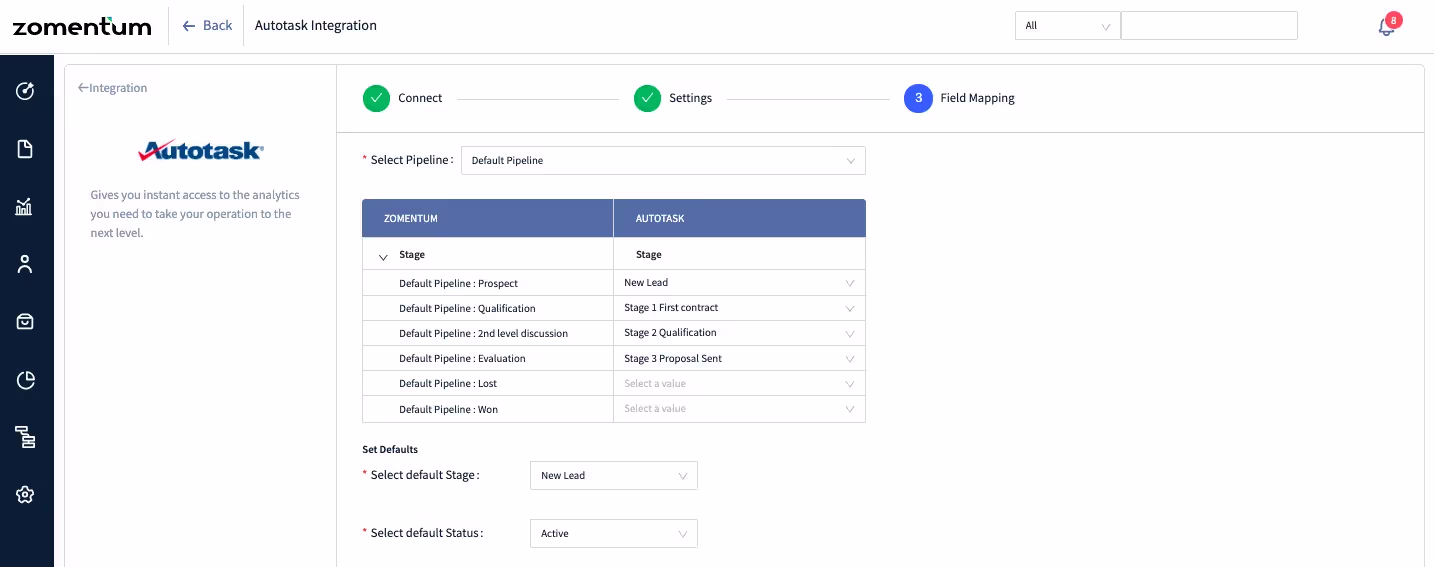Open Stage 1 First contract dropdown
Viewport: 1434px width, 567px height.
tap(739, 308)
